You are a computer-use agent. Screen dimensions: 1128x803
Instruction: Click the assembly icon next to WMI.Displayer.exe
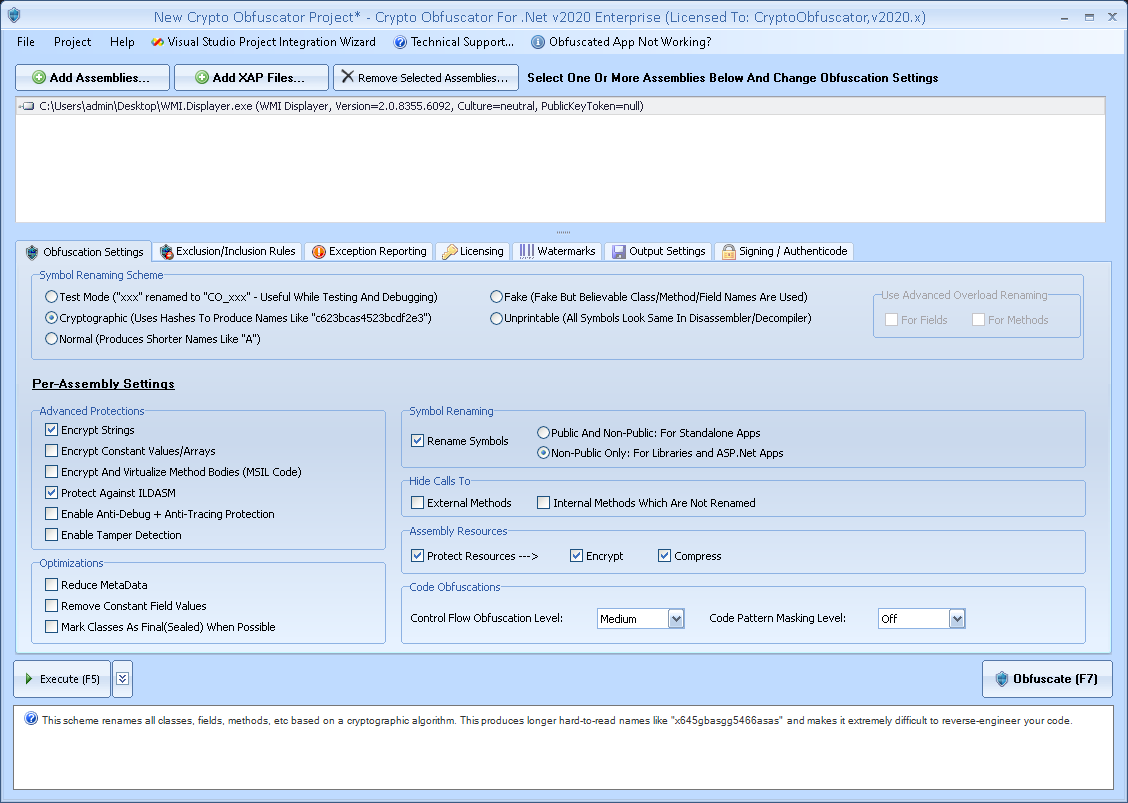(x=27, y=106)
